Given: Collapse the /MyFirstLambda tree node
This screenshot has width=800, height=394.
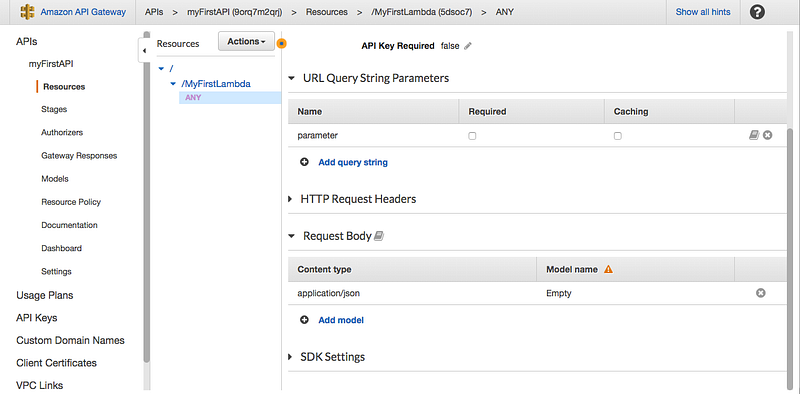Looking at the screenshot, I should (x=173, y=84).
